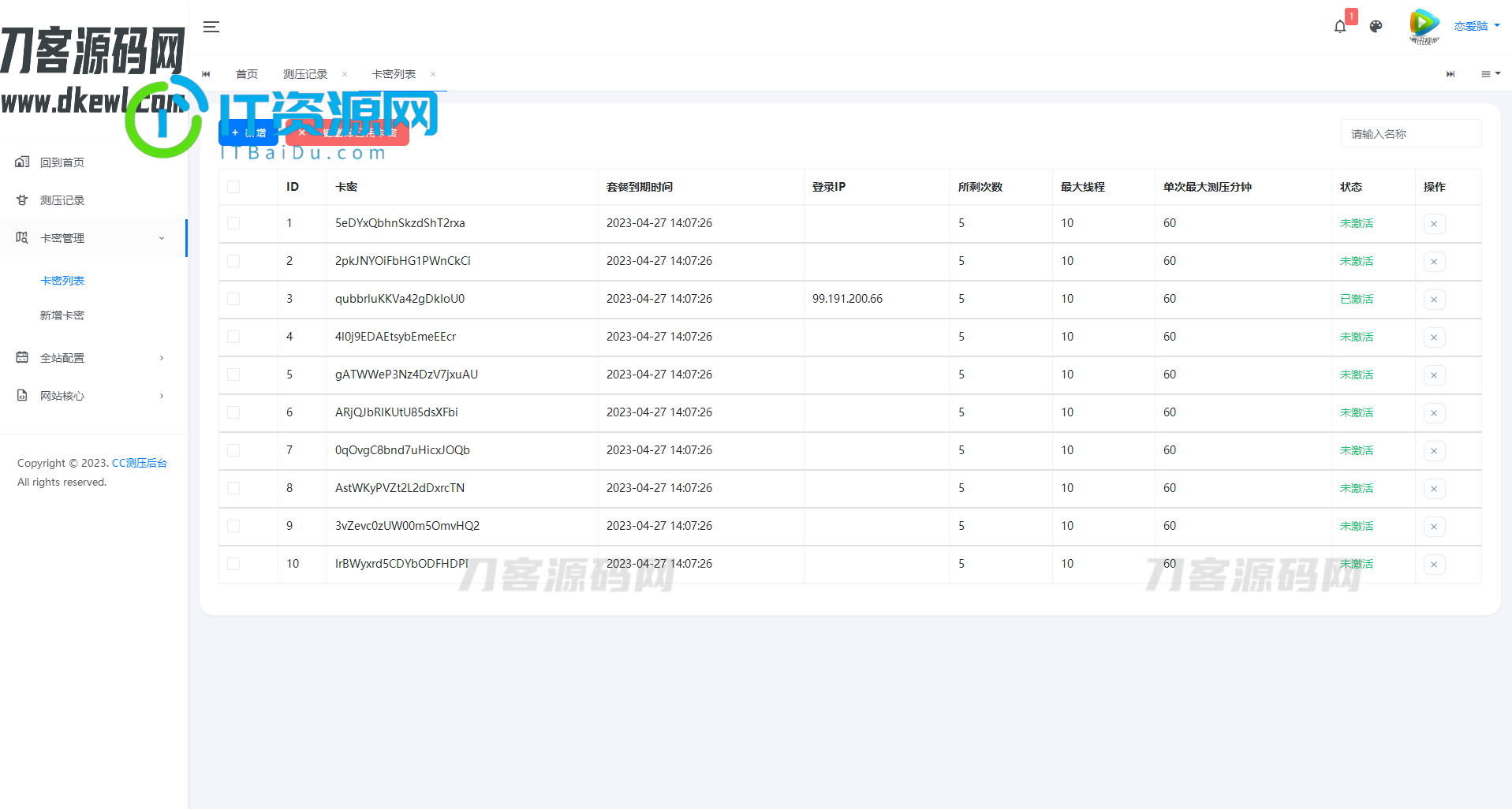Screen dimensions: 1512x809
Task: Click the 未激活 status in row 1
Action: [x=1357, y=223]
